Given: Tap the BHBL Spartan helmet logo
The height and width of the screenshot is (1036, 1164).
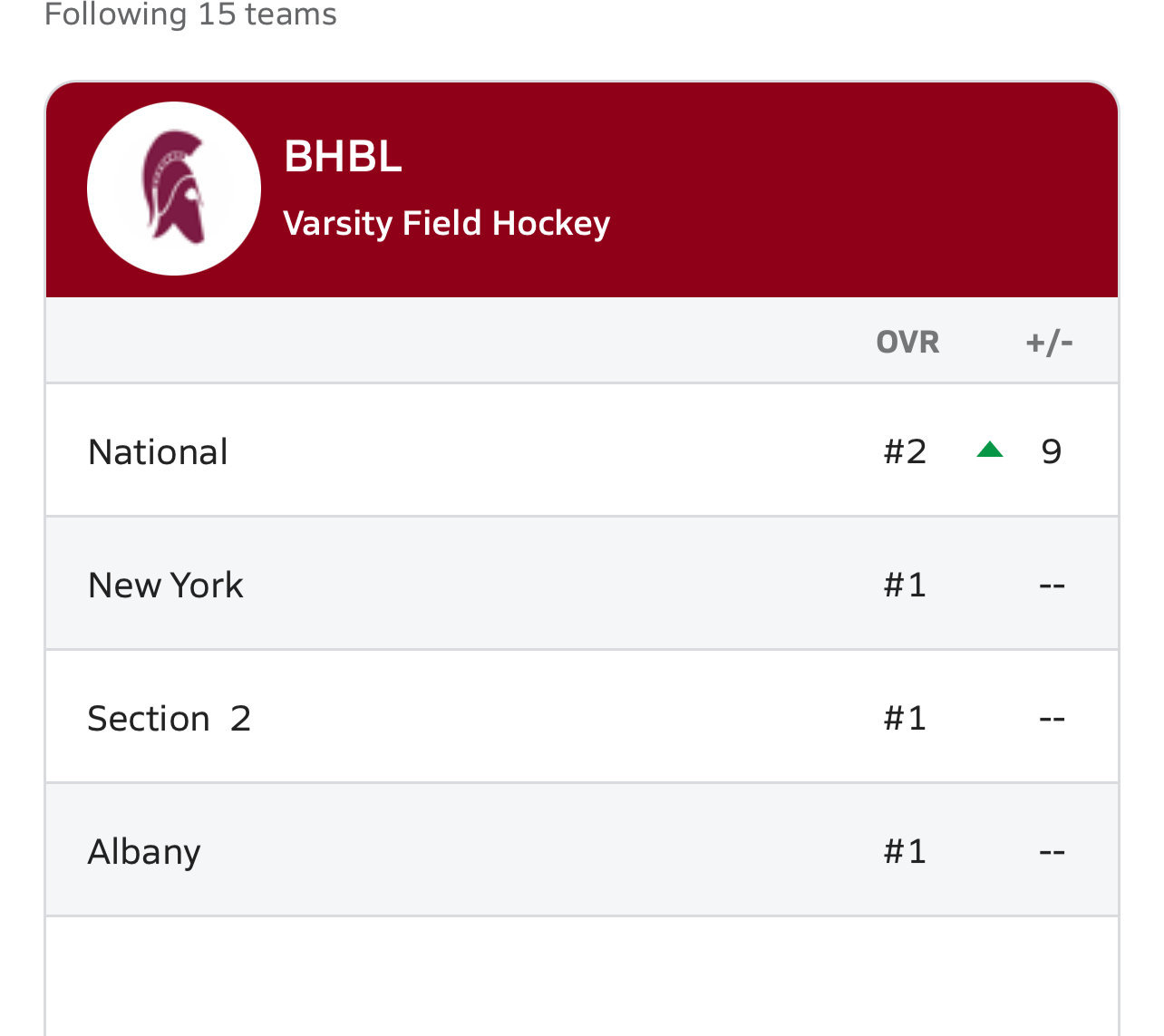Looking at the screenshot, I should coord(174,189).
